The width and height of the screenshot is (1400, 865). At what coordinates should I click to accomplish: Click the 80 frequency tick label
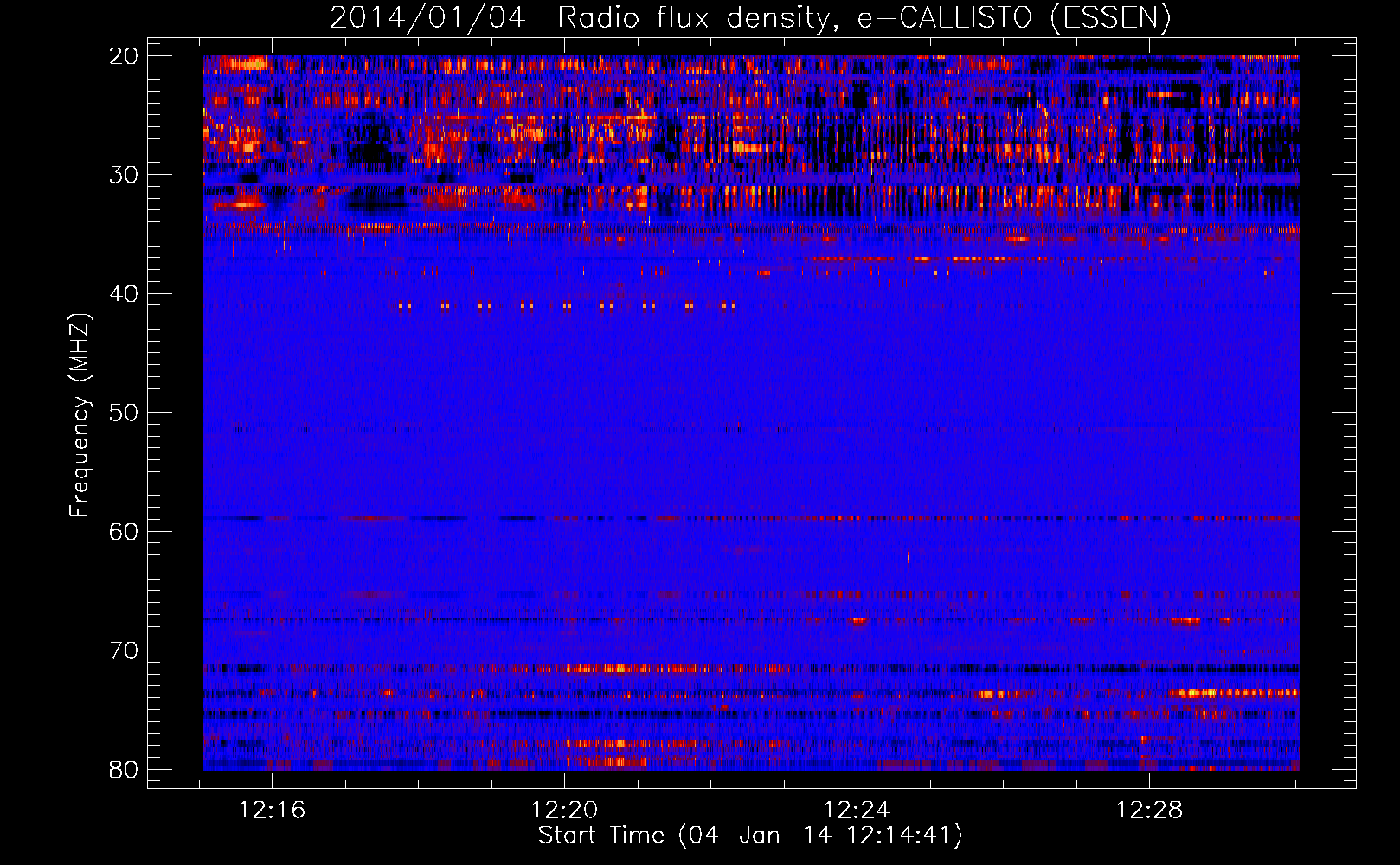(x=124, y=770)
